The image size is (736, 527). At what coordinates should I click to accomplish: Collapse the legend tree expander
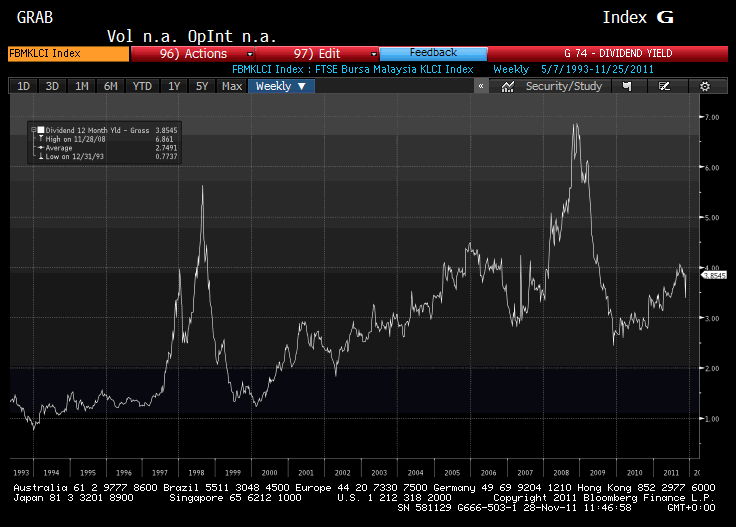(x=33, y=130)
